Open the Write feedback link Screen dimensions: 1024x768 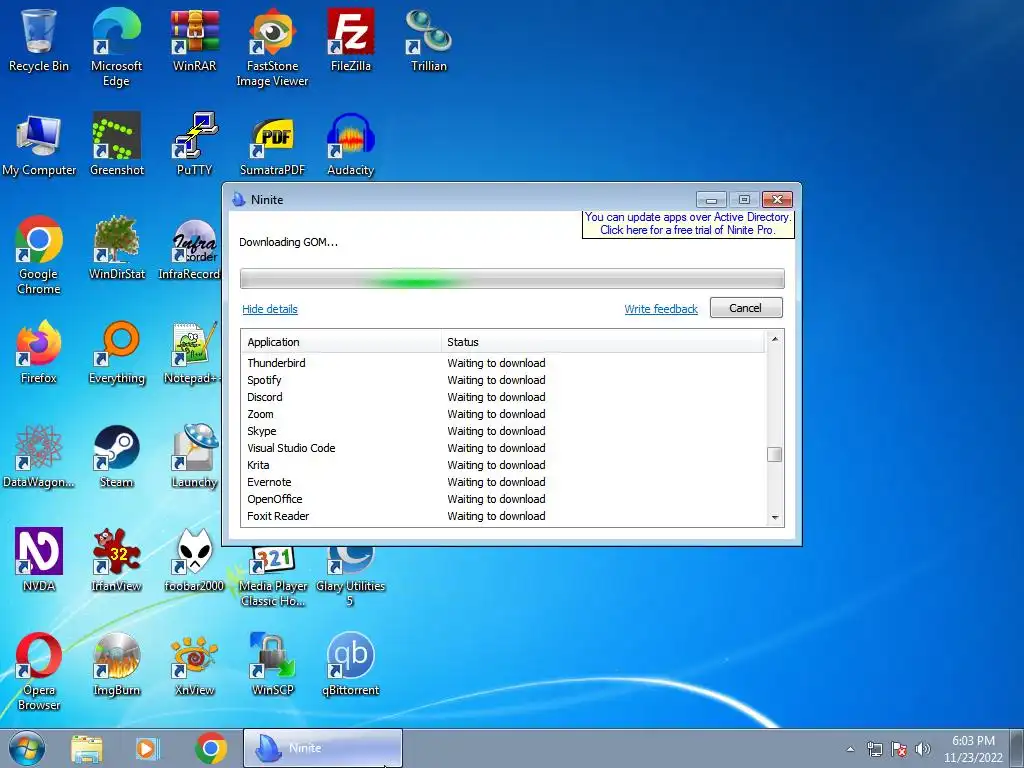[x=661, y=309]
